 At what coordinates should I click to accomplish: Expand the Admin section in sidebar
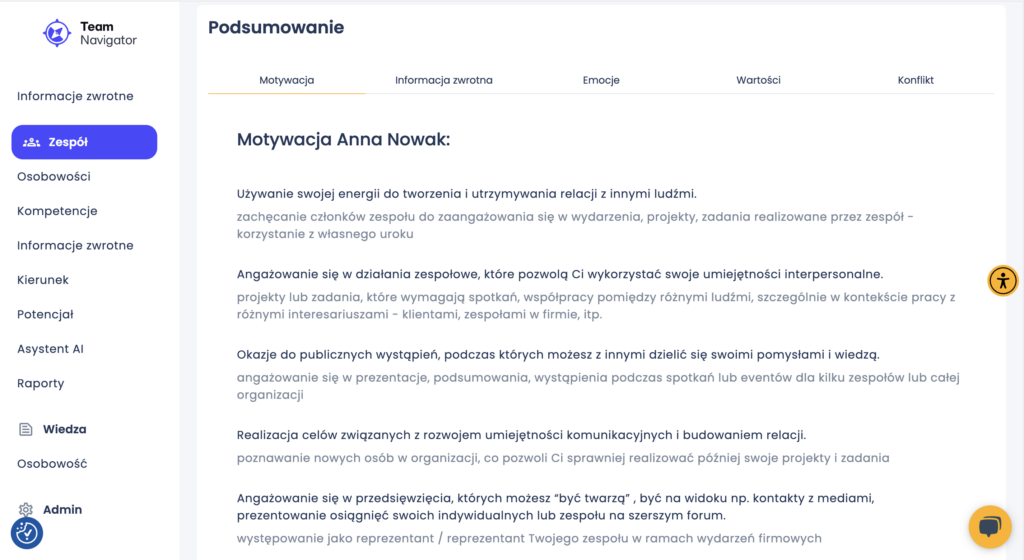point(62,510)
